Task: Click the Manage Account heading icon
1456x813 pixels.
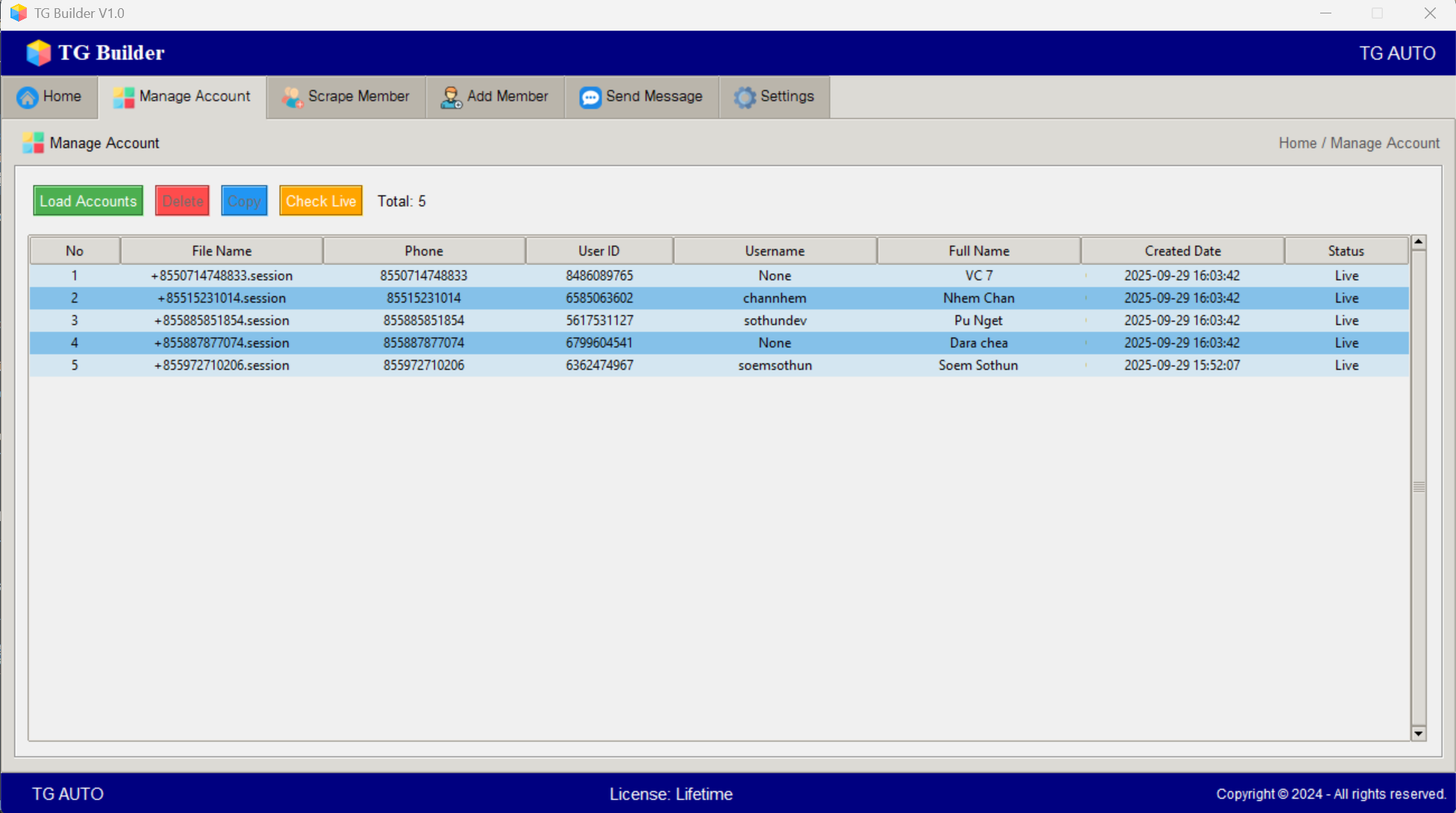Action: click(x=33, y=143)
